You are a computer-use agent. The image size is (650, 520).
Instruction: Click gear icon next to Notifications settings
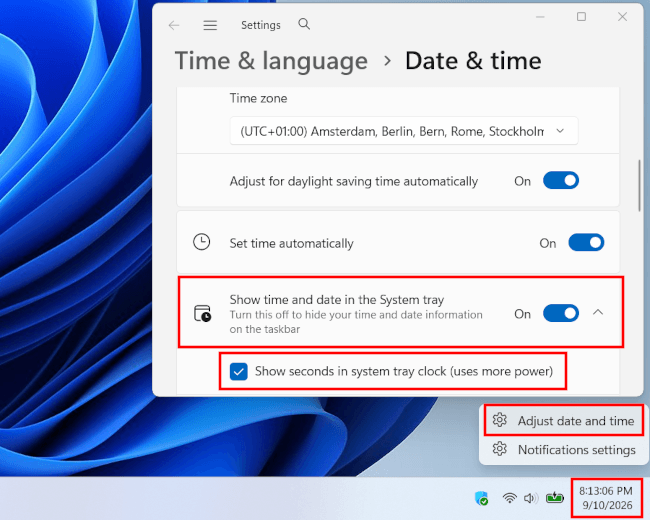500,449
